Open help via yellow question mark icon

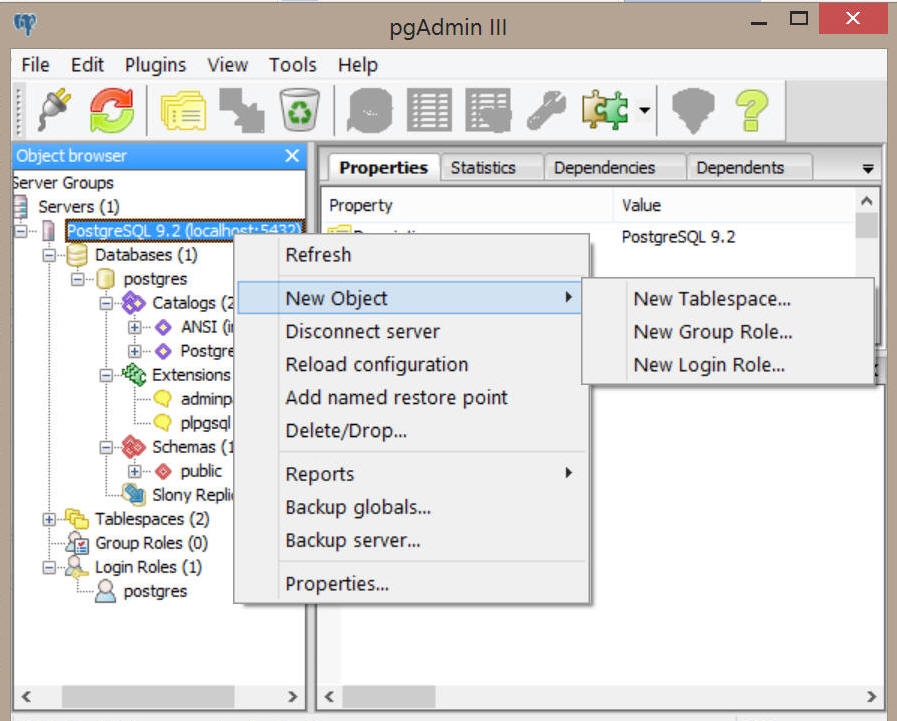coord(752,110)
